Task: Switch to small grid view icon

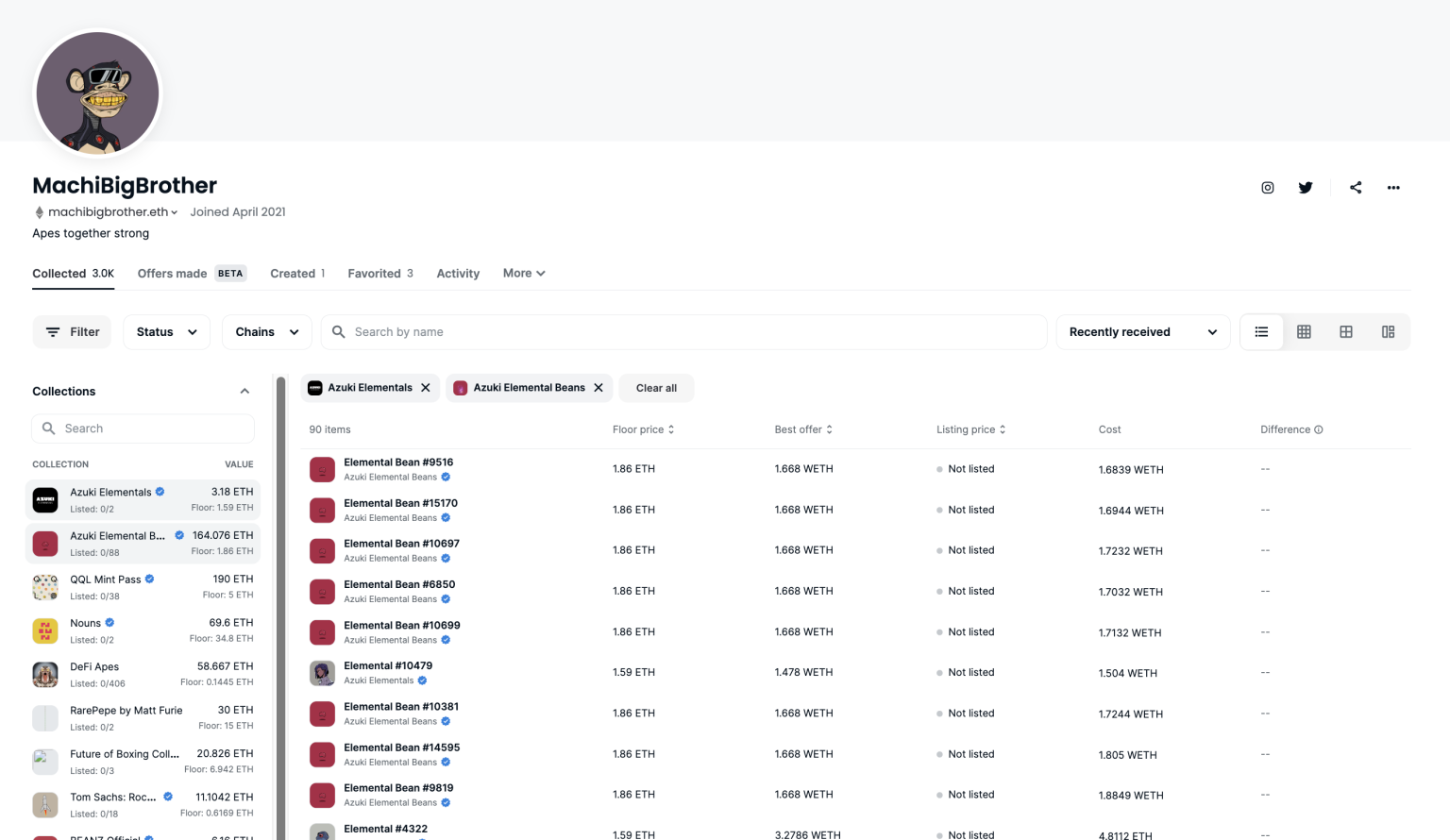Action: click(1304, 332)
